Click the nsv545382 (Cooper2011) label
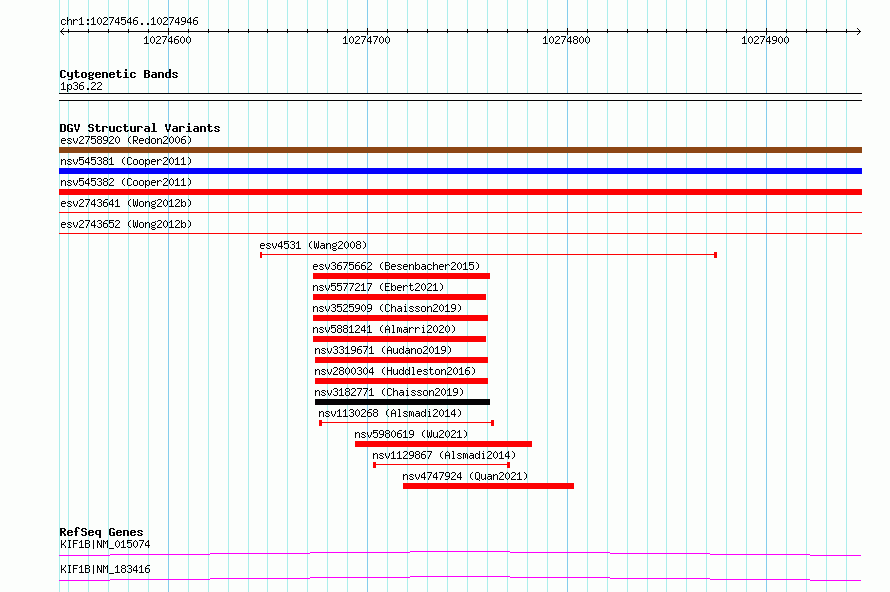This screenshot has width=890, height=592. (x=126, y=182)
